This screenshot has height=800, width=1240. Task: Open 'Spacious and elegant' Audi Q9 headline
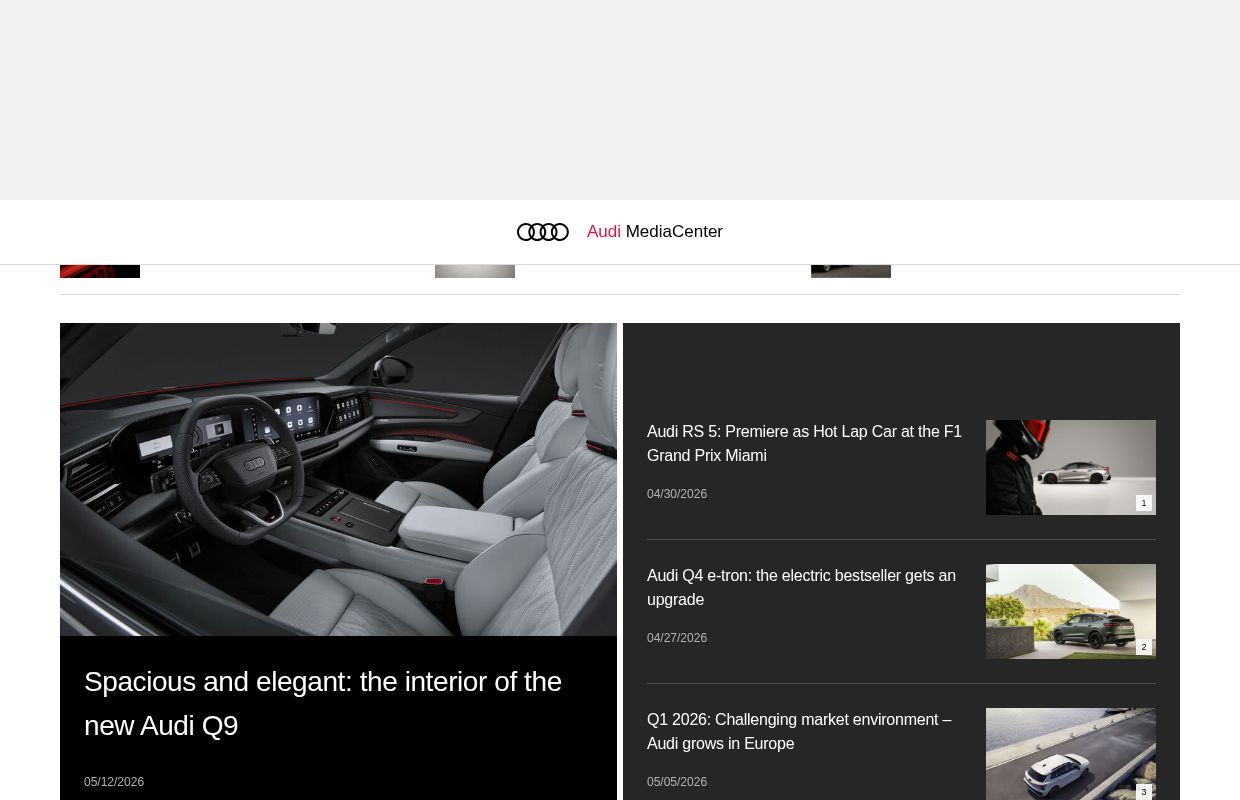(x=323, y=704)
